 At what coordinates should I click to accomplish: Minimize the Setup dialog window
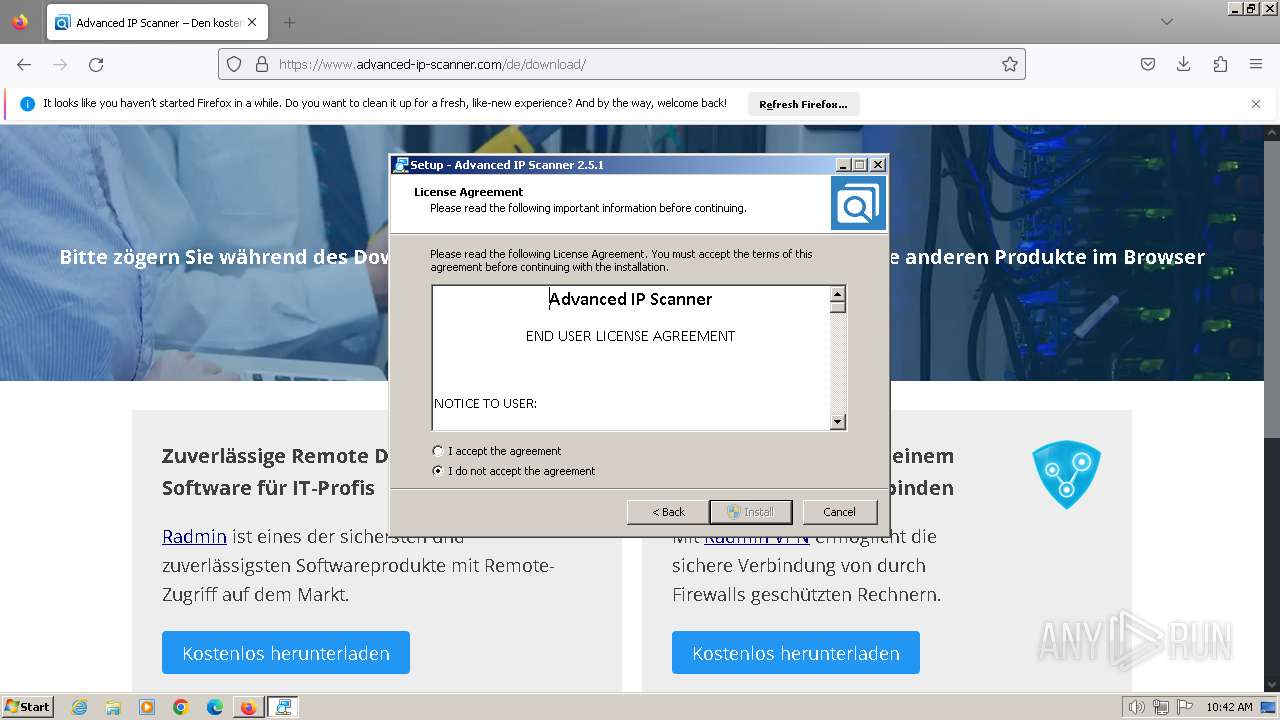[x=843, y=165]
